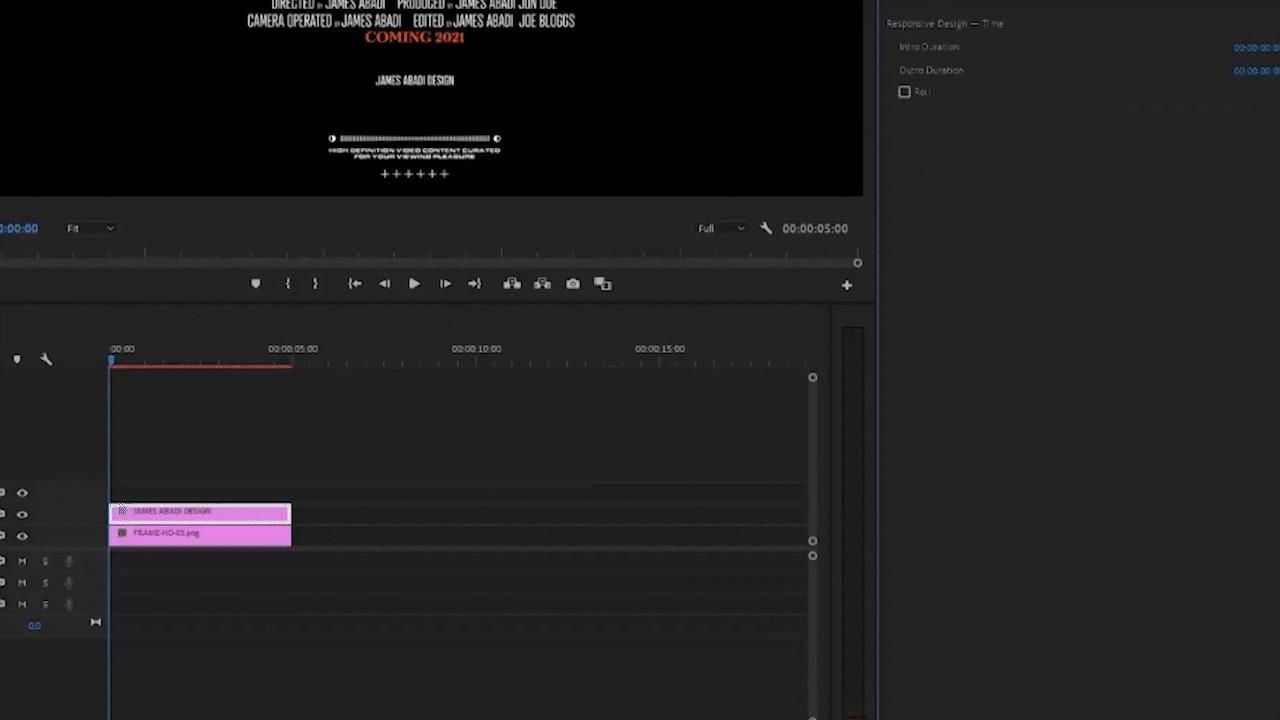Click the monitor zoom scroll bar end handle
1280x720 pixels.
tap(857, 263)
